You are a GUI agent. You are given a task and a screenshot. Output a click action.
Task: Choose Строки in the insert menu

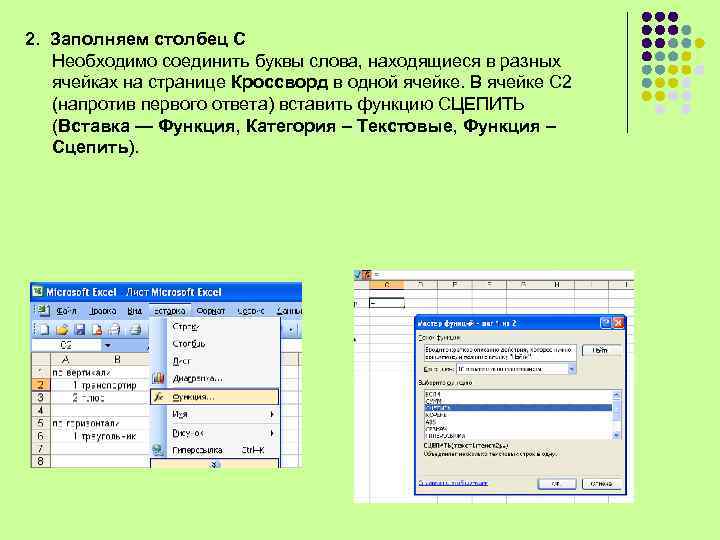(214, 326)
